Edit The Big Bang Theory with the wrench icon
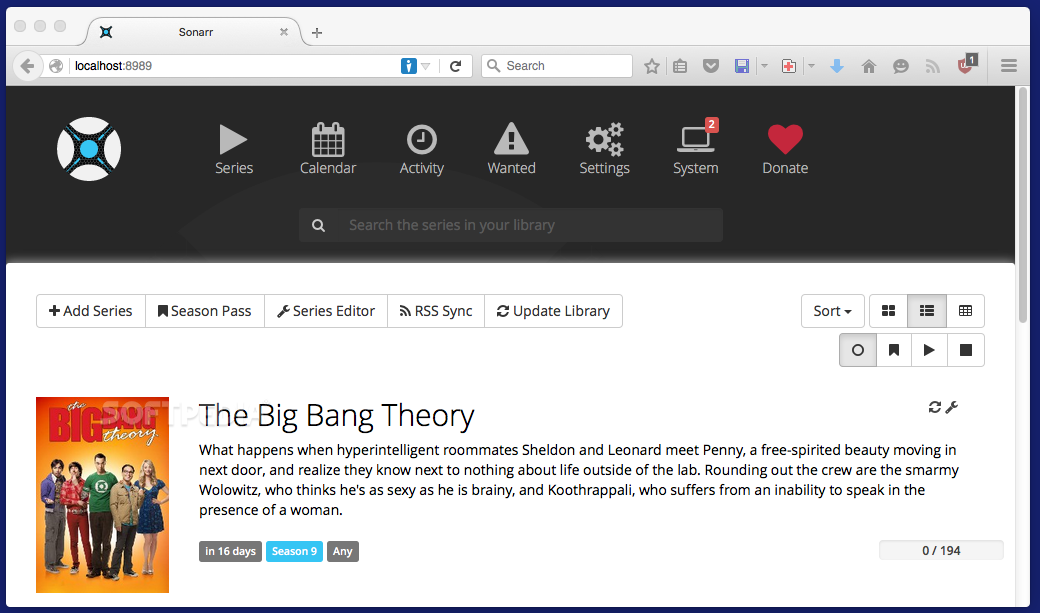The height and width of the screenshot is (613, 1040). [952, 407]
